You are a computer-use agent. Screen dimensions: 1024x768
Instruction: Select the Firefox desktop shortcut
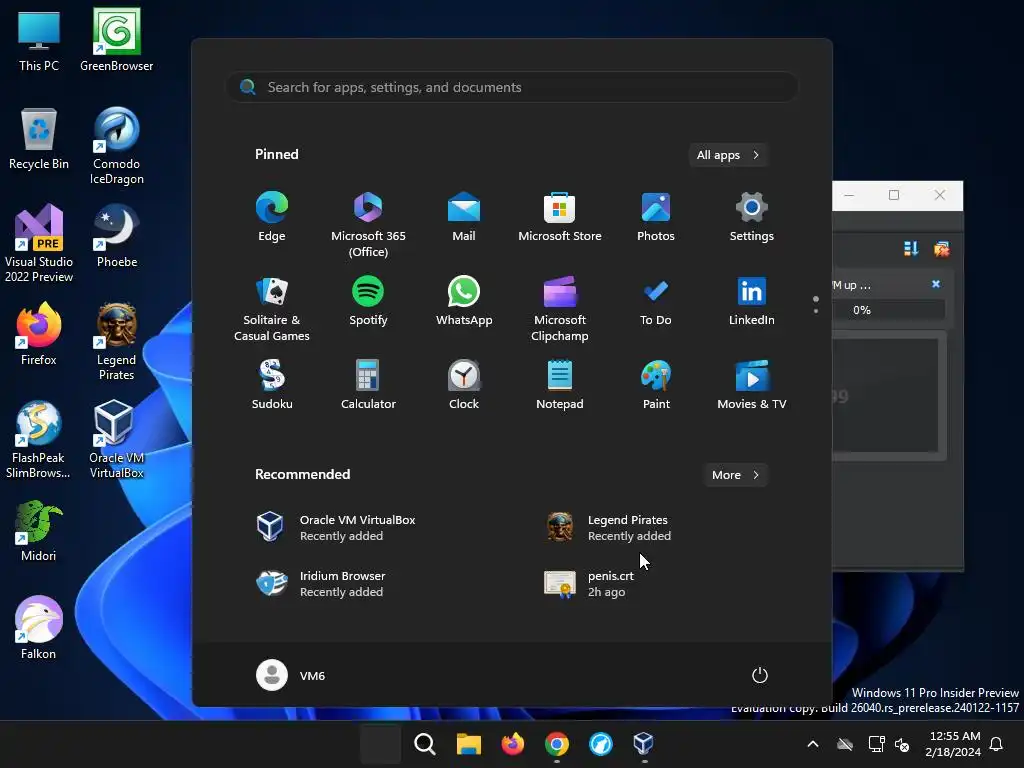point(39,334)
